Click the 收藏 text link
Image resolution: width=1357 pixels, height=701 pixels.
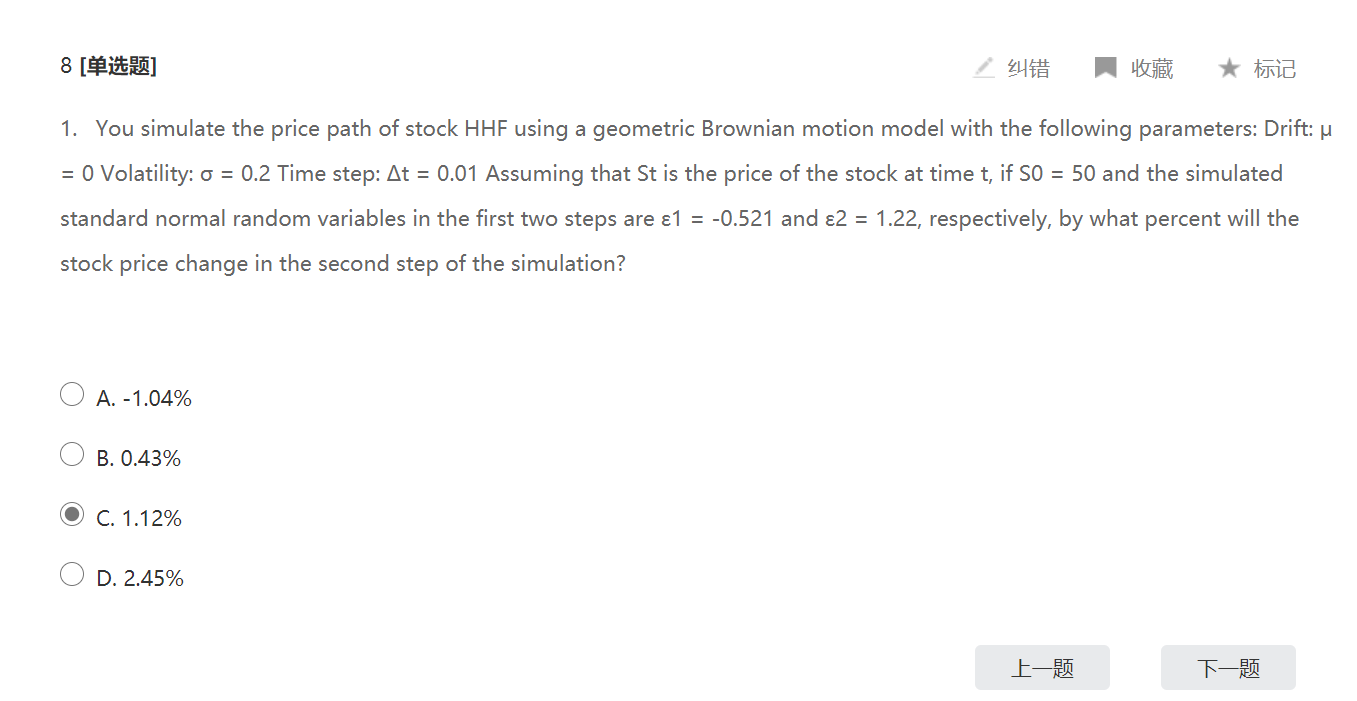1152,68
